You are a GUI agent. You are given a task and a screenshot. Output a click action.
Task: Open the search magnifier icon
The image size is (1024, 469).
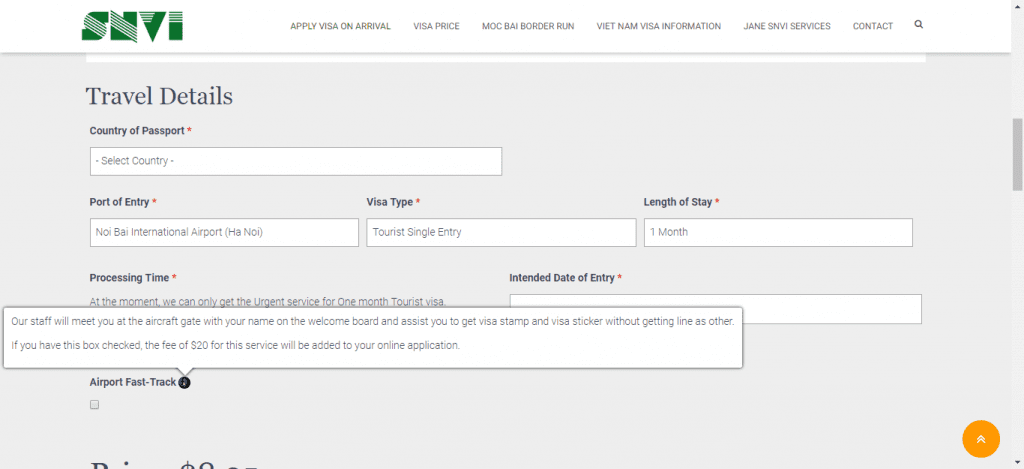[919, 25]
